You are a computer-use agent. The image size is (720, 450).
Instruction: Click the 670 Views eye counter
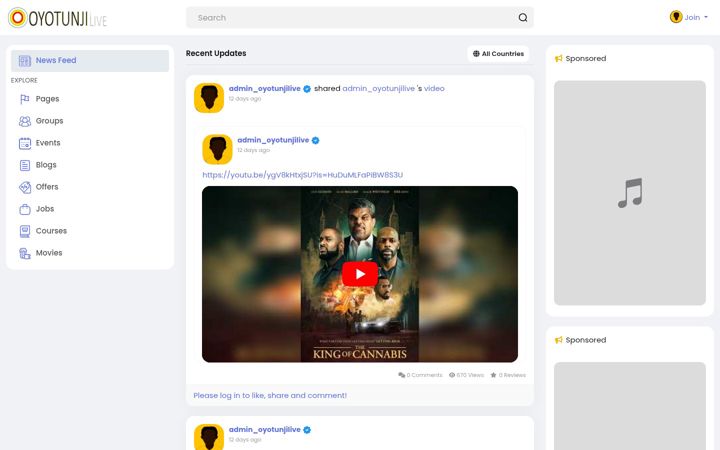pyautogui.click(x=467, y=375)
